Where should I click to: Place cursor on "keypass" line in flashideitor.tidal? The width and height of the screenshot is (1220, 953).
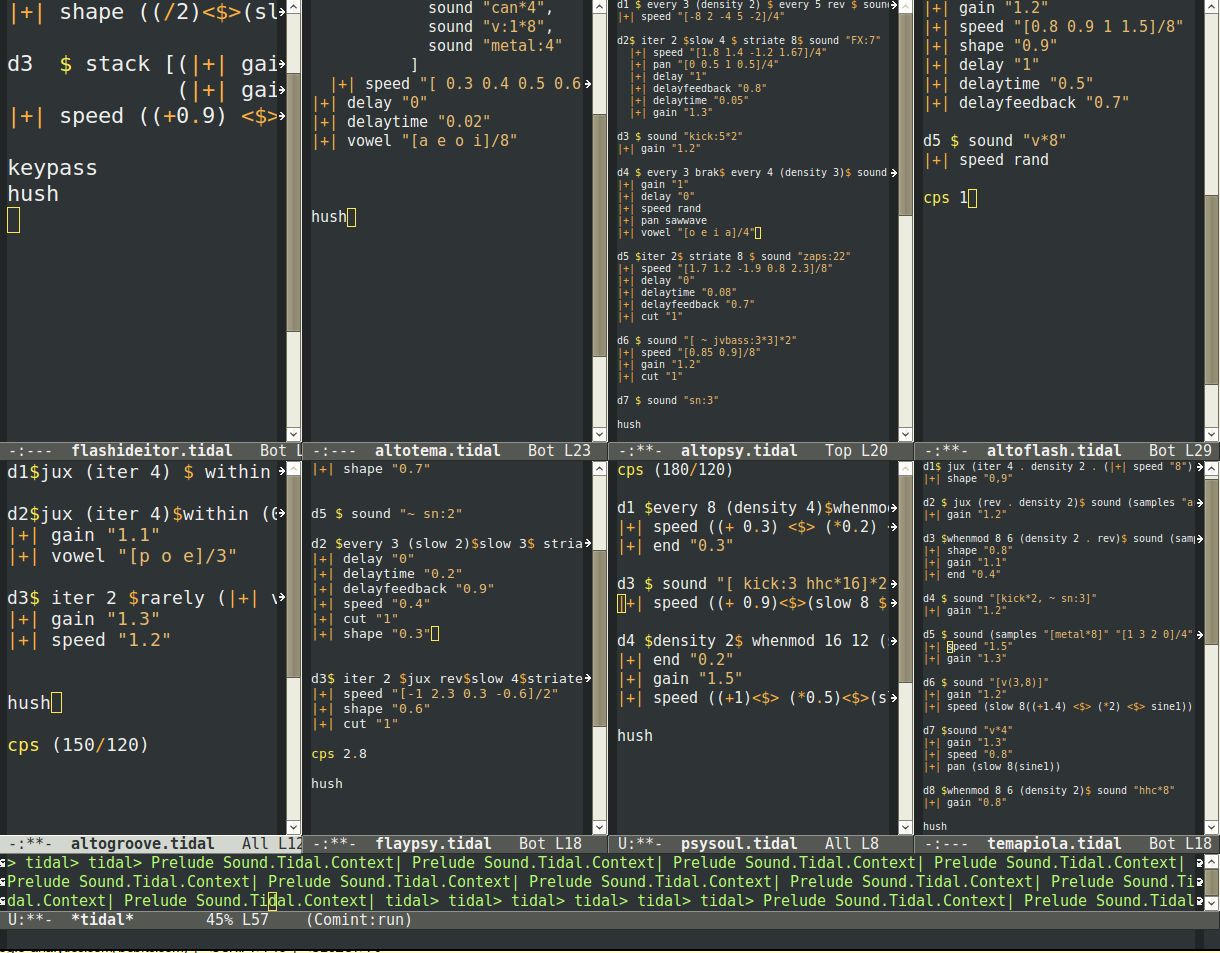[52, 168]
